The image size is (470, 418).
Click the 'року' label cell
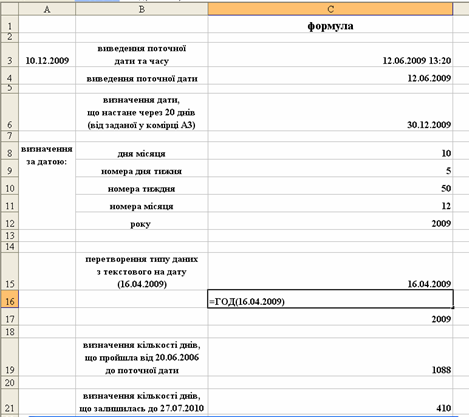pyautogui.click(x=142, y=221)
